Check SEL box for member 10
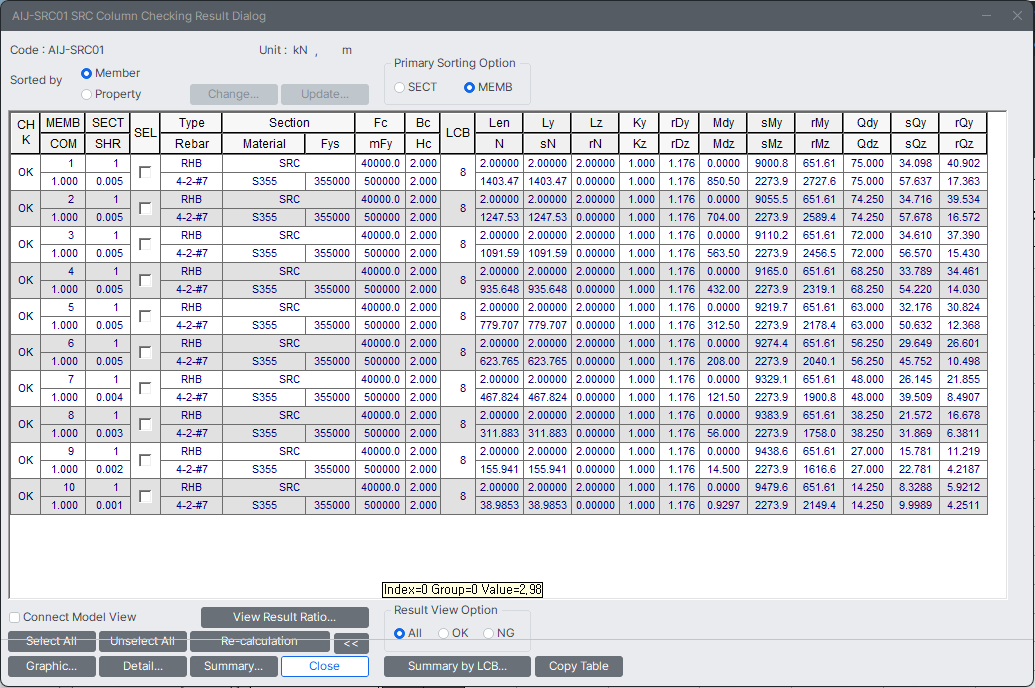1035x688 pixels. (145, 497)
